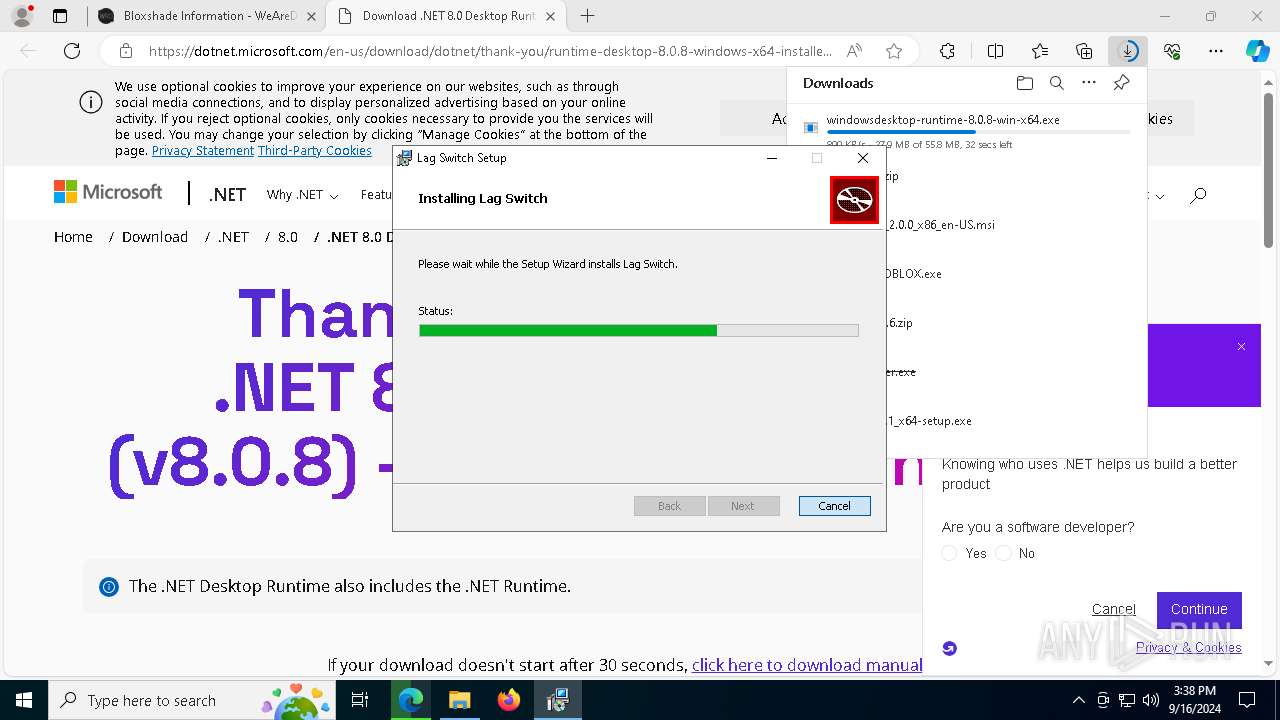1280x720 pixels.
Task: Open new tab plus button
Action: click(x=587, y=16)
